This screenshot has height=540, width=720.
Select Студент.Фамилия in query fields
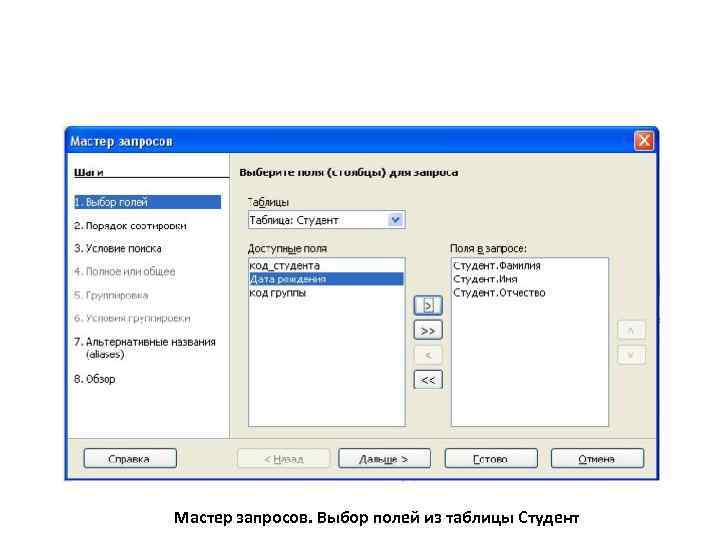tap(530, 265)
